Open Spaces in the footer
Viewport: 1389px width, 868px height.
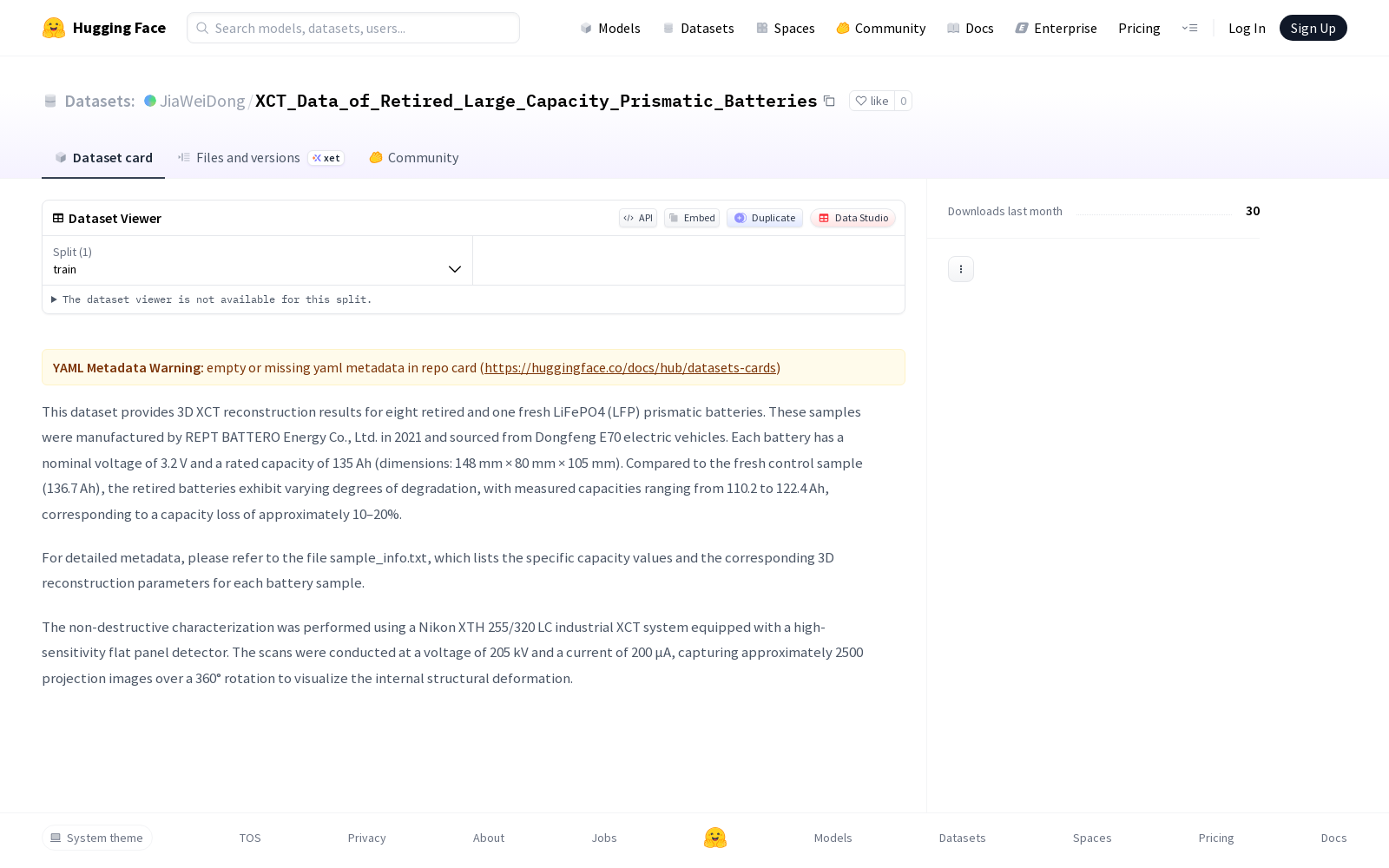tap(1092, 838)
